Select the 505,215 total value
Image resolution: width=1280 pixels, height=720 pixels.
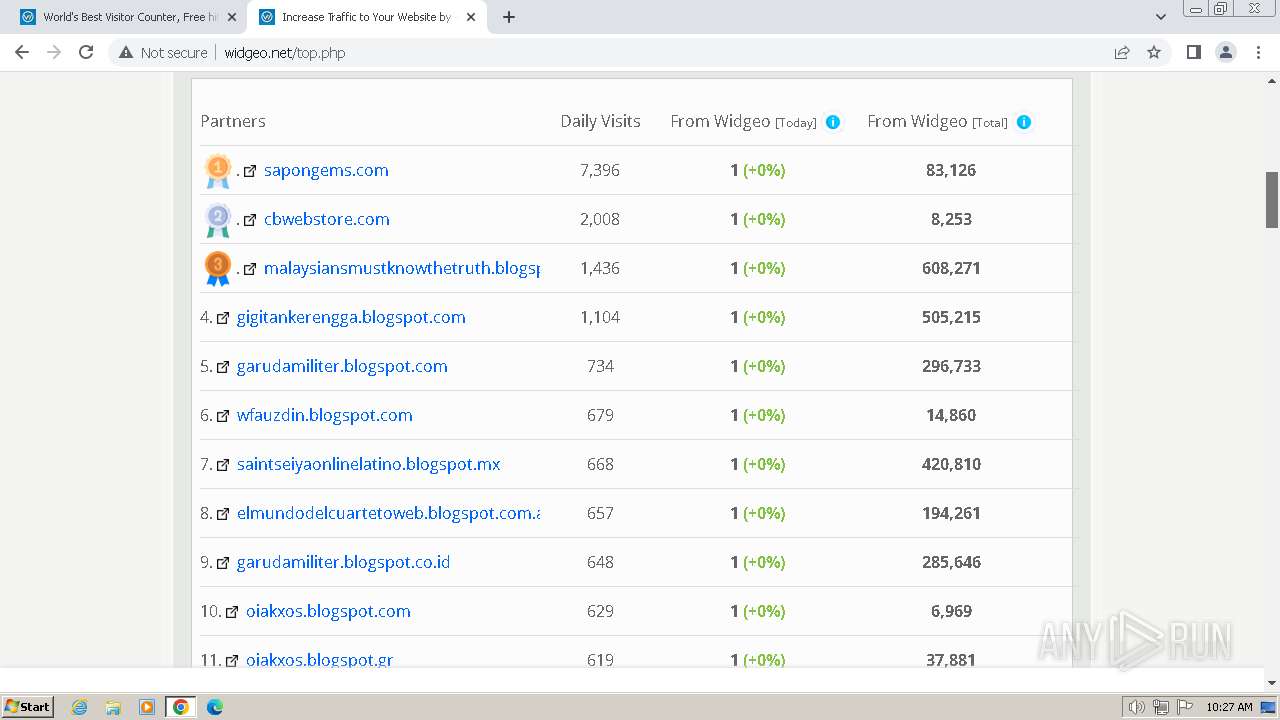[x=951, y=318]
